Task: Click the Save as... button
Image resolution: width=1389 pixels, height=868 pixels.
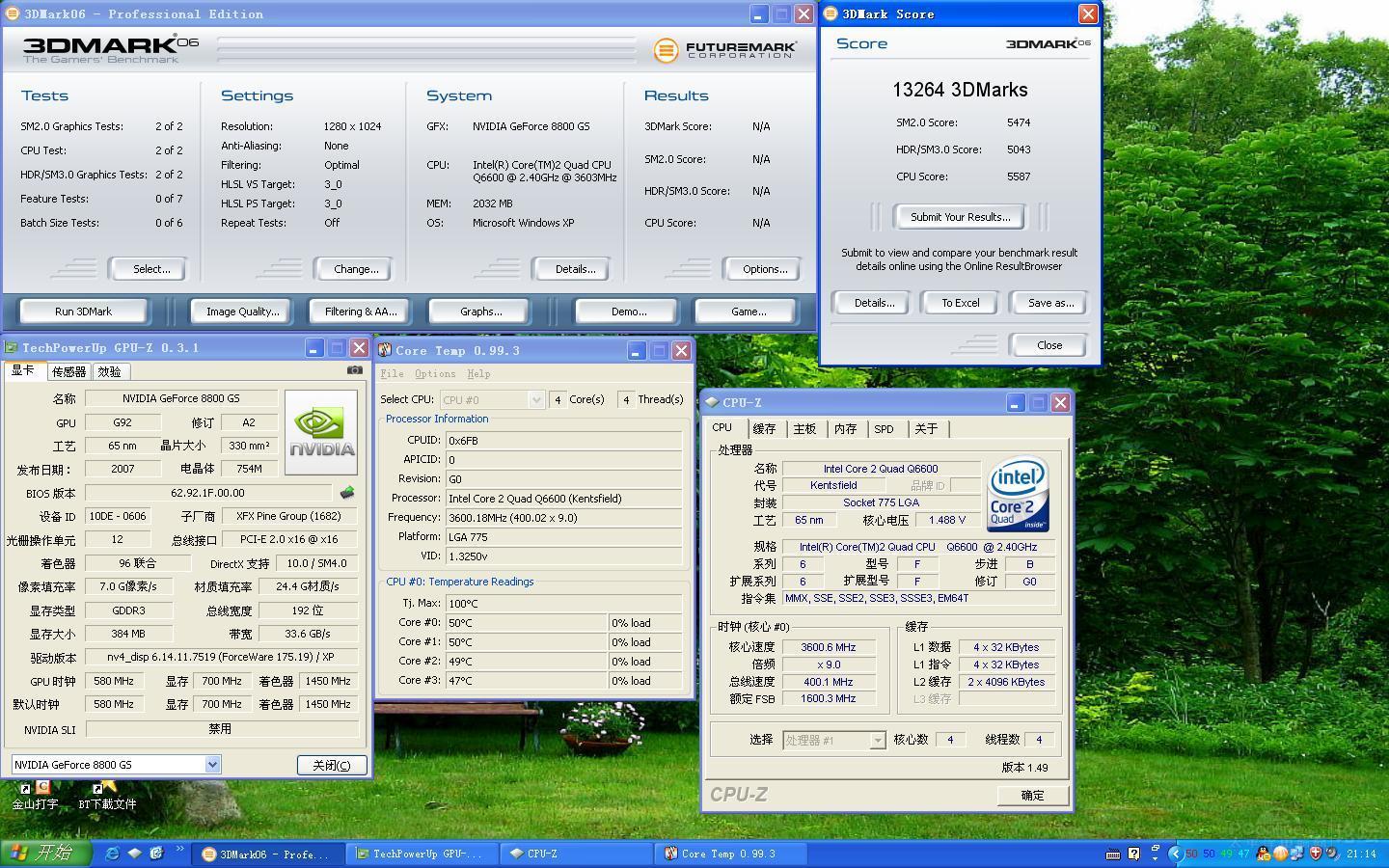Action: click(x=1049, y=303)
